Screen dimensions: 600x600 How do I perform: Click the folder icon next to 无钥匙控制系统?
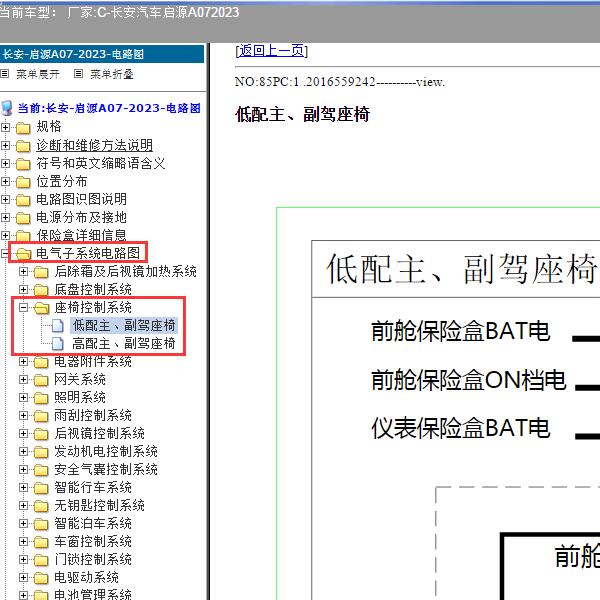point(41,506)
